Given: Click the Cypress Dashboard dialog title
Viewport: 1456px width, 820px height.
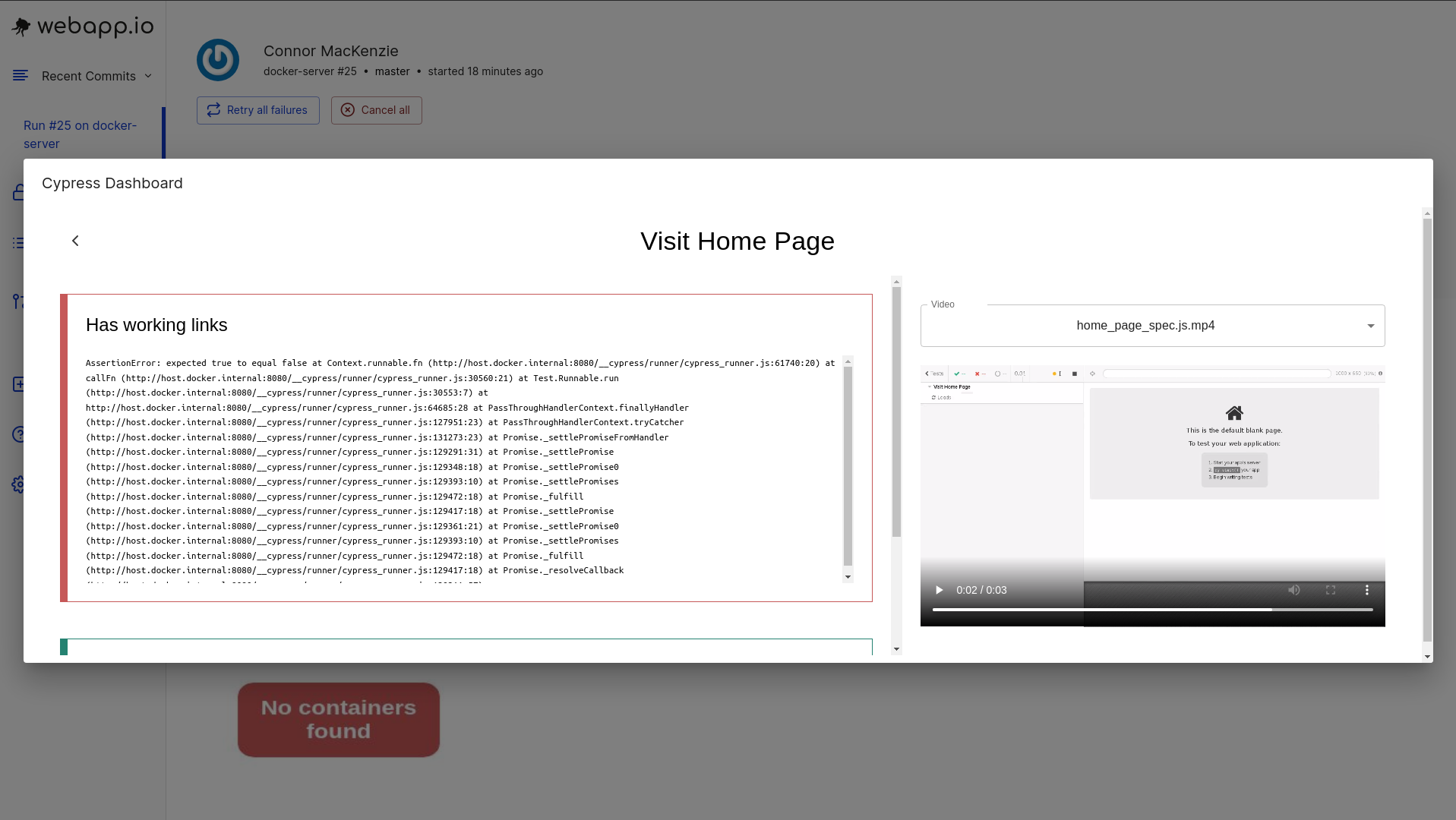Looking at the screenshot, I should click(112, 183).
